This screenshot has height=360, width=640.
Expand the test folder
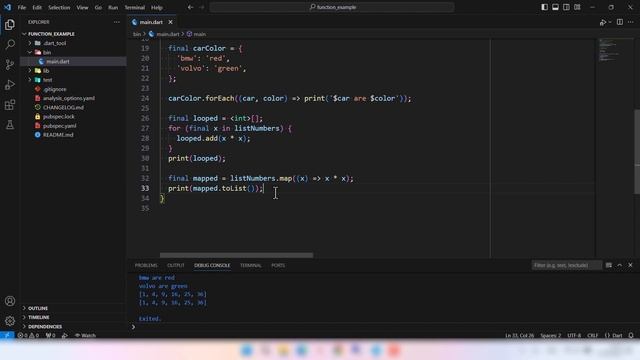(30, 80)
